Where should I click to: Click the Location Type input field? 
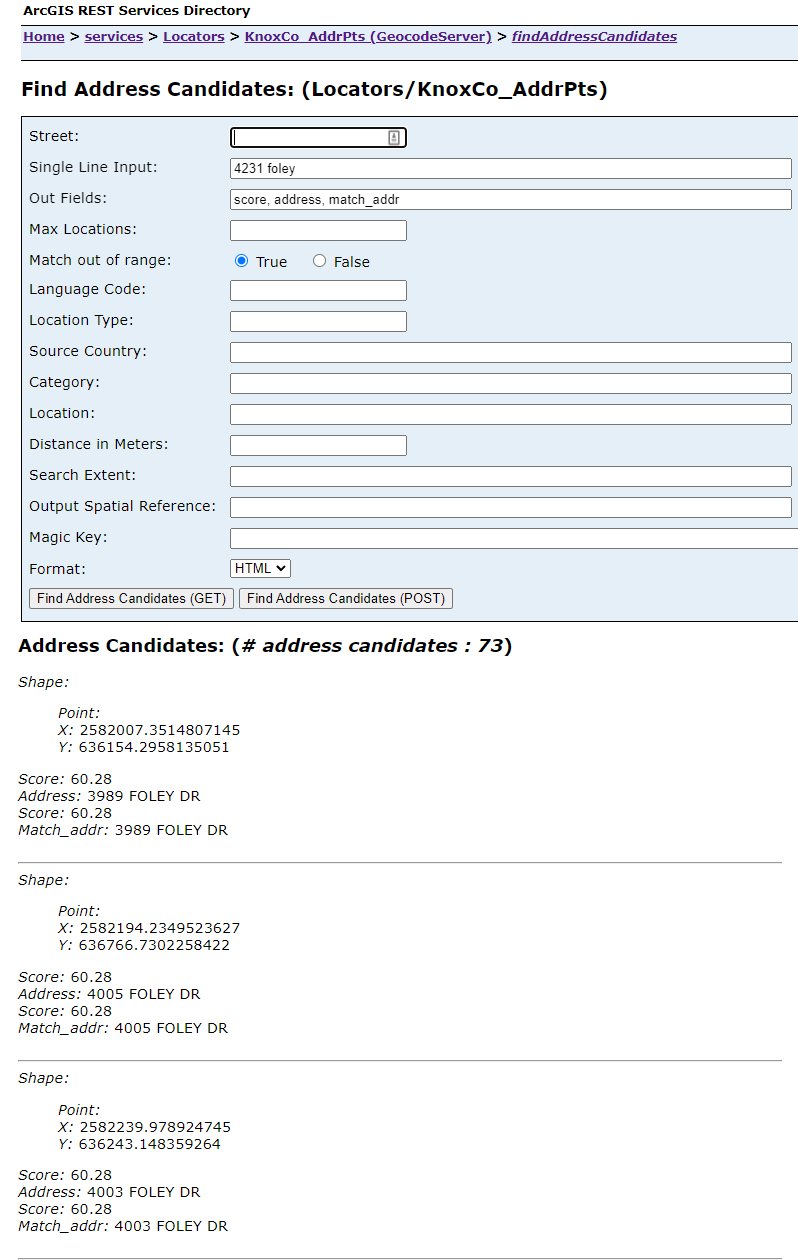[318, 322]
